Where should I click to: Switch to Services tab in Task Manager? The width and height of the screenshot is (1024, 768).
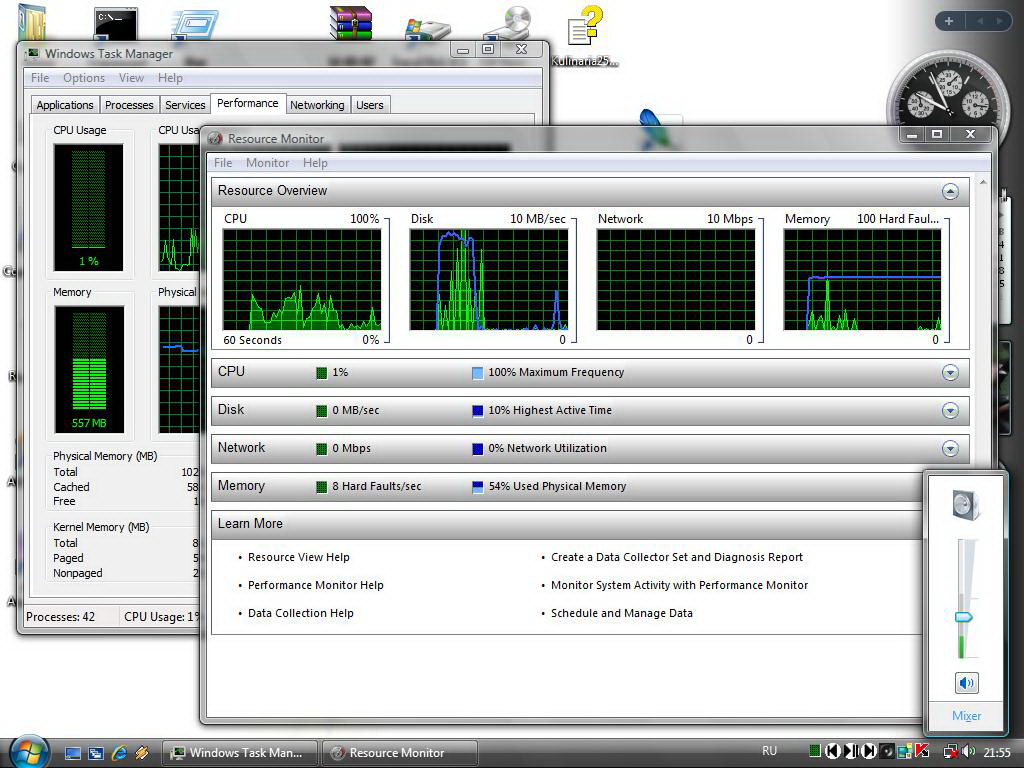pos(185,105)
